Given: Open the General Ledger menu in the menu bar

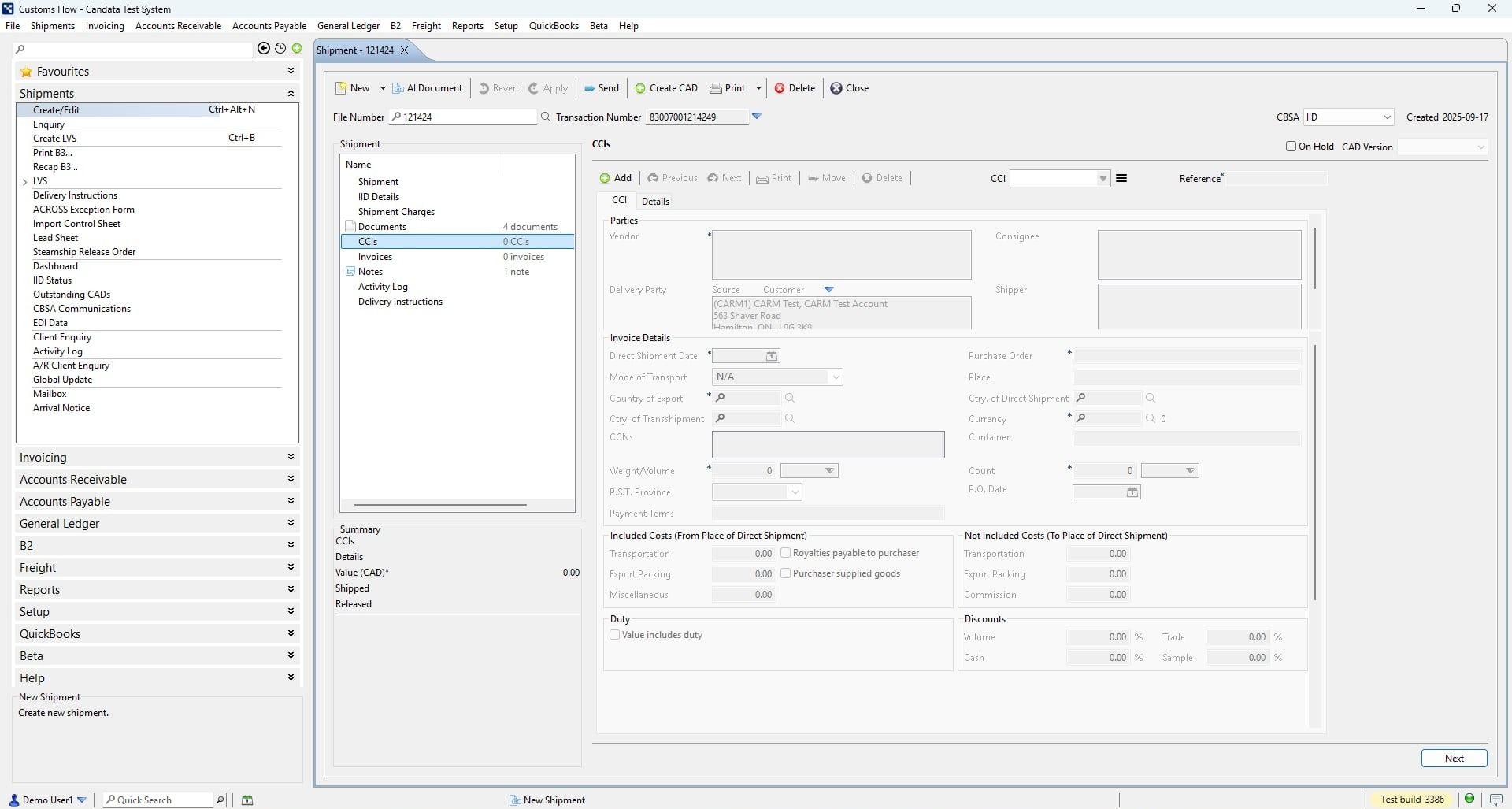Looking at the screenshot, I should tap(348, 26).
